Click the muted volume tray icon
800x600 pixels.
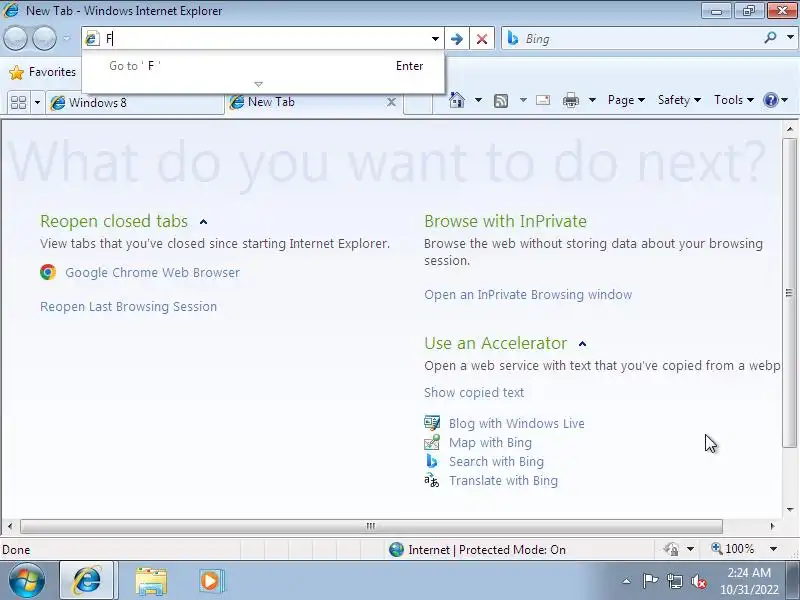(x=698, y=581)
